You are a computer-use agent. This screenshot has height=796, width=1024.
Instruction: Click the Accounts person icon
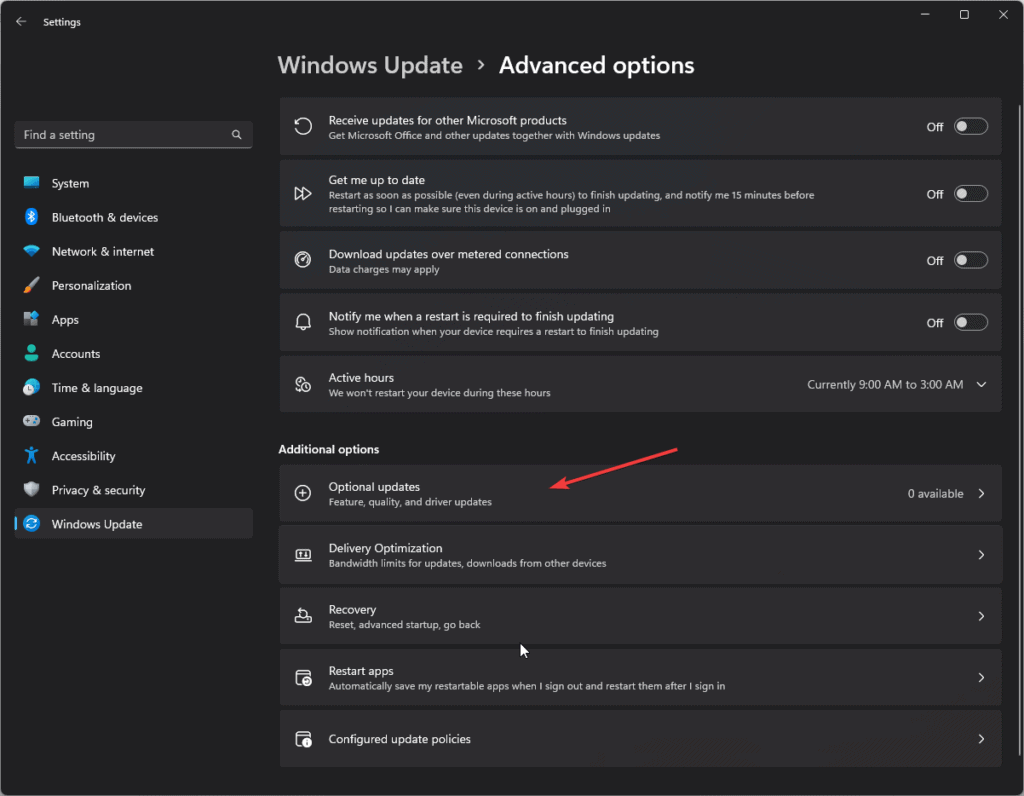(31, 353)
